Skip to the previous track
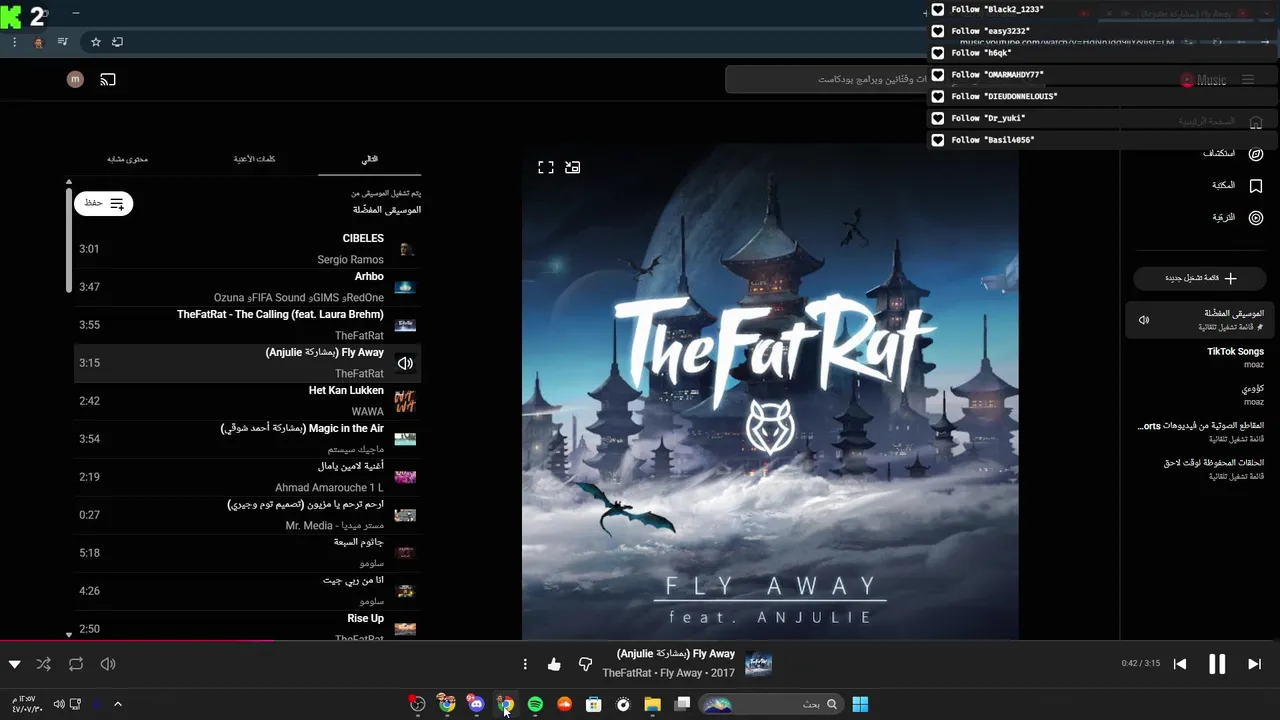Image resolution: width=1280 pixels, height=720 pixels. [x=1180, y=664]
